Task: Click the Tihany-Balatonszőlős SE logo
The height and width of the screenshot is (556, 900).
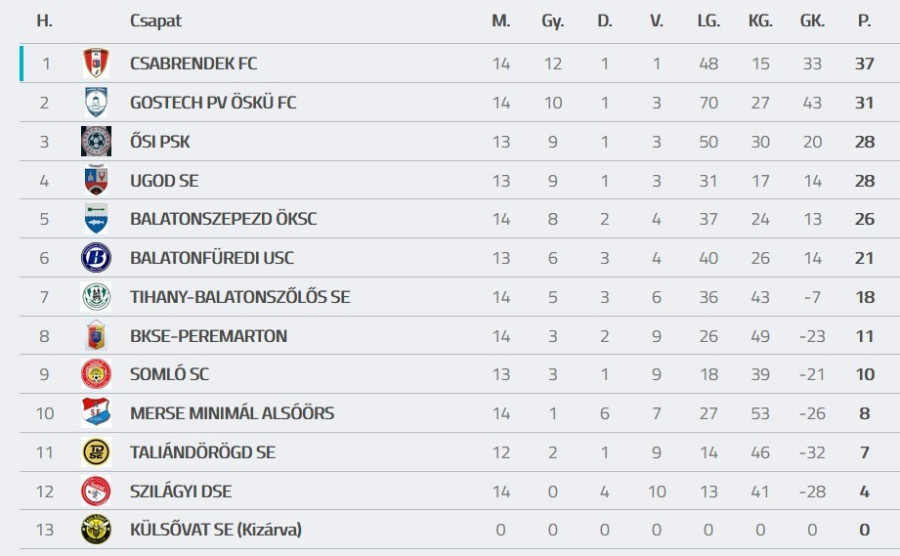Action: click(96, 297)
